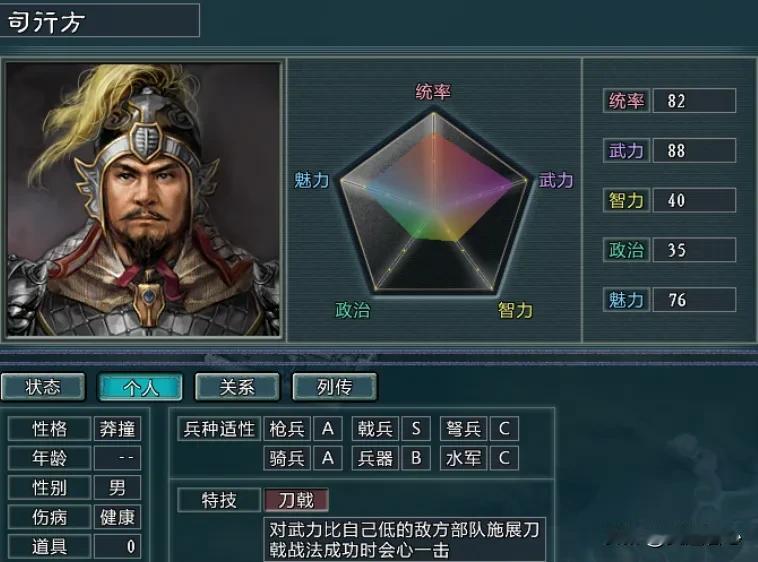758x562 pixels.
Task: Switch to the 状态 tab
Action: [43, 387]
